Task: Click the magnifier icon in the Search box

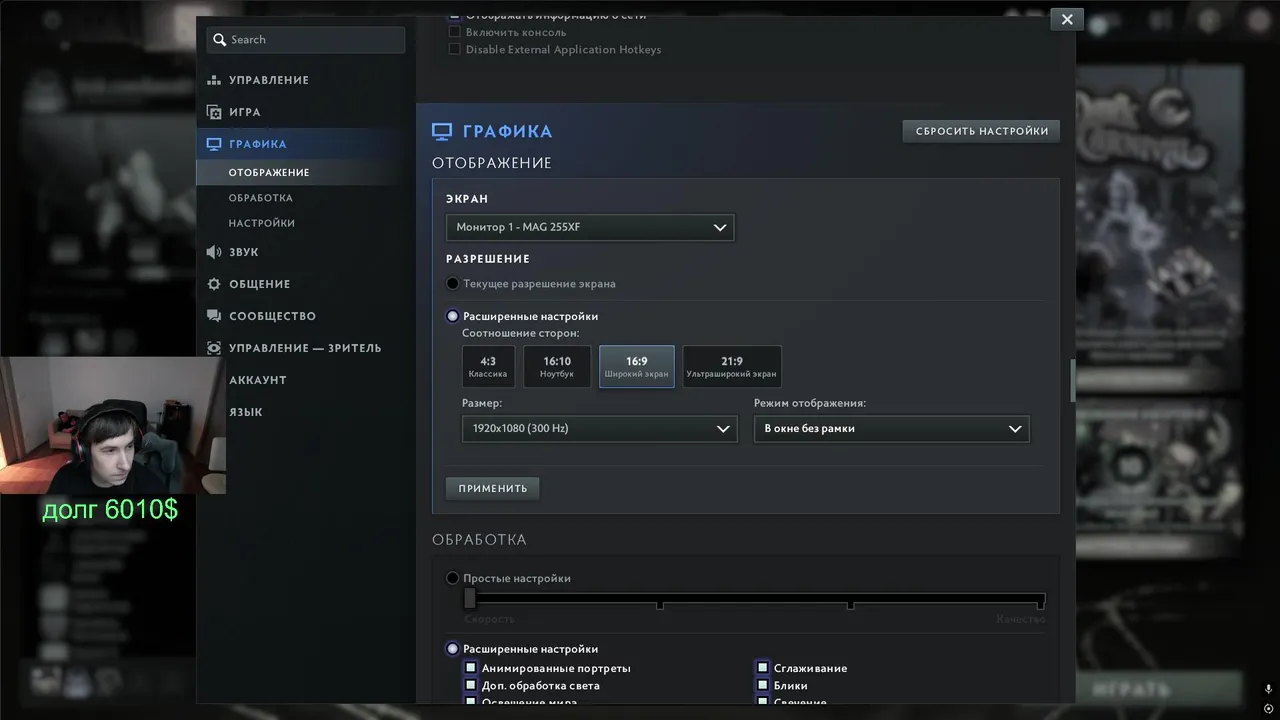Action: coord(218,40)
